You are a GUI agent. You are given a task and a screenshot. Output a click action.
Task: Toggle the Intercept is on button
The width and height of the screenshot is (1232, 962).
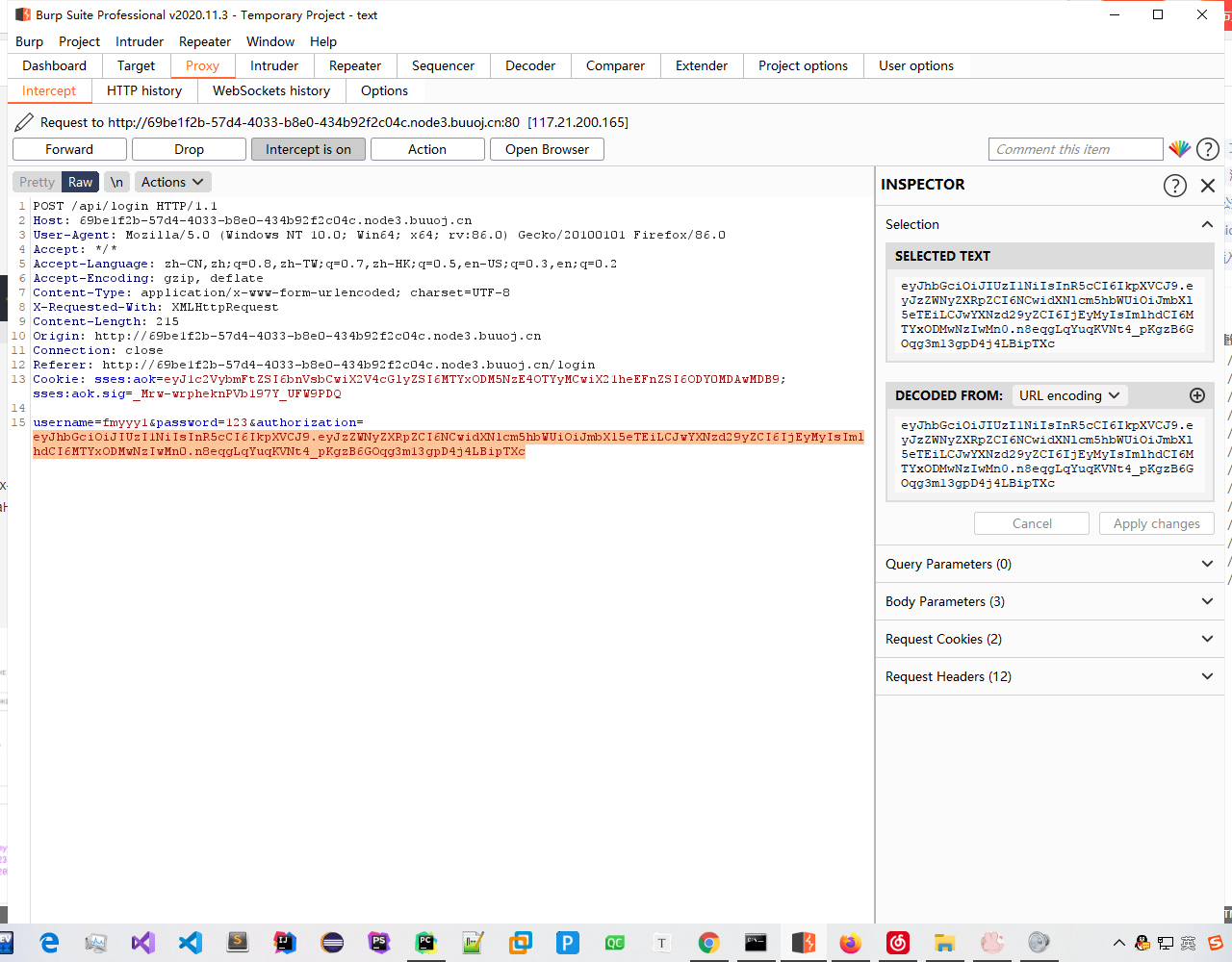coord(308,149)
